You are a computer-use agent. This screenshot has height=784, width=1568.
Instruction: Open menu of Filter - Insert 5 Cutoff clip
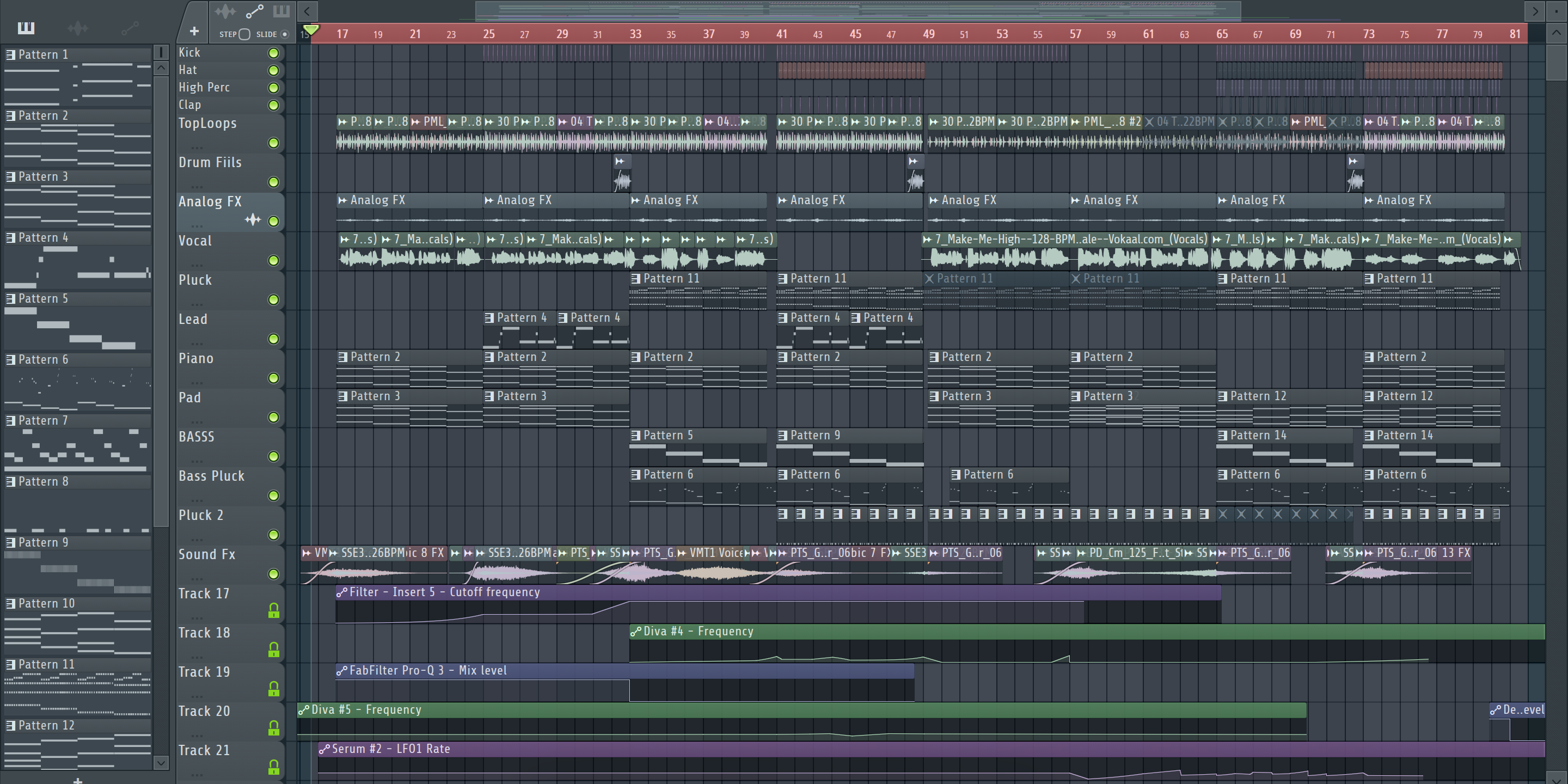(x=342, y=592)
